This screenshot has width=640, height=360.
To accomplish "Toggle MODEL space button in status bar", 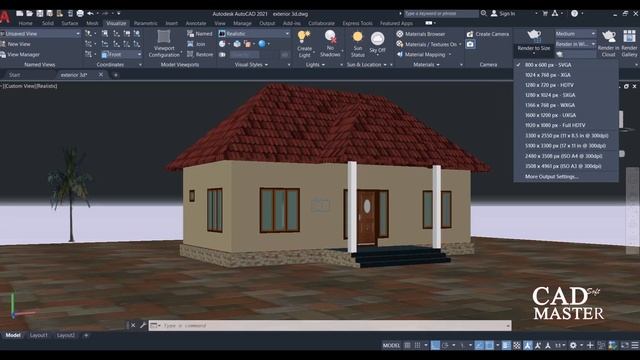I will click(391, 345).
